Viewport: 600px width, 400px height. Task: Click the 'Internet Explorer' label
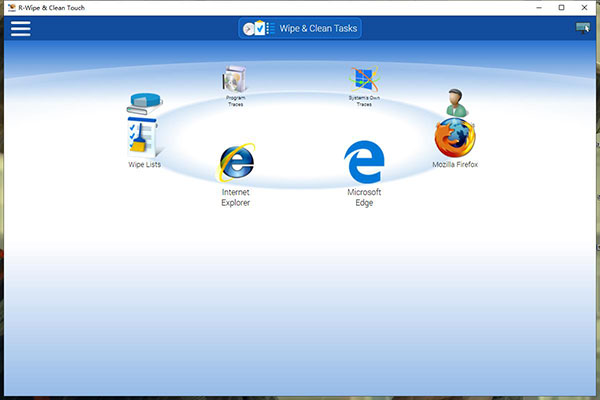click(x=235, y=198)
